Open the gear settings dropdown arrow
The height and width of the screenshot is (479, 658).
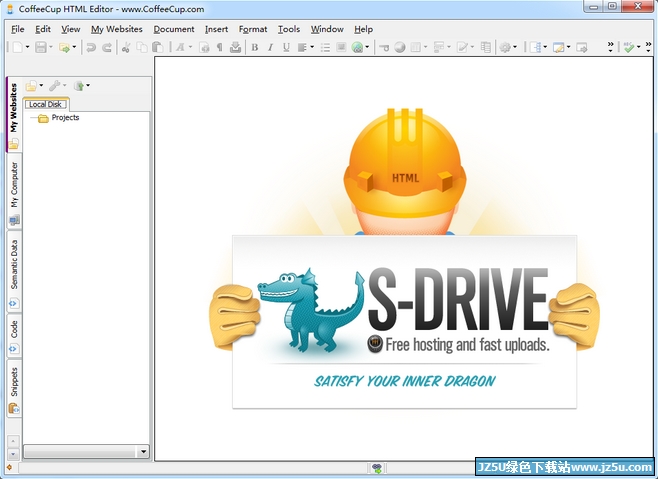[x=515, y=47]
